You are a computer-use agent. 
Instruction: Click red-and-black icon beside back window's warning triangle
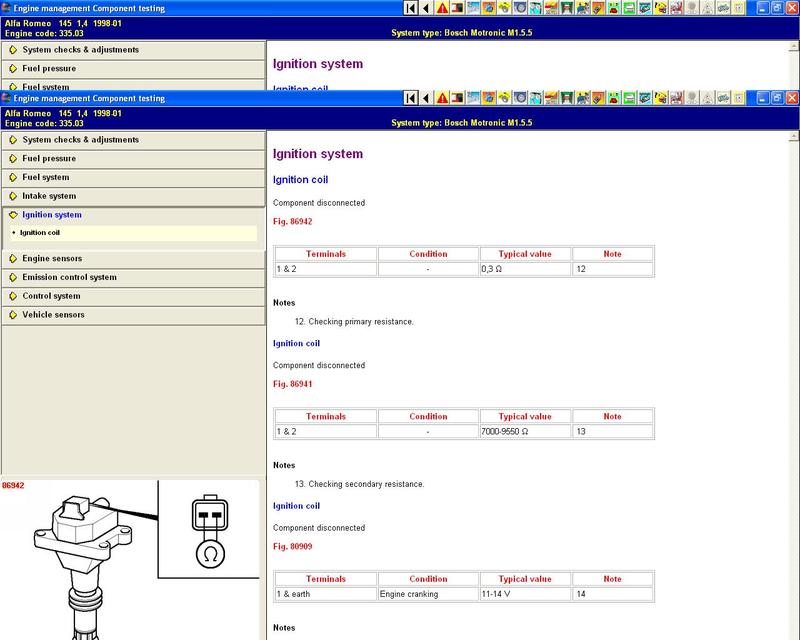point(458,8)
